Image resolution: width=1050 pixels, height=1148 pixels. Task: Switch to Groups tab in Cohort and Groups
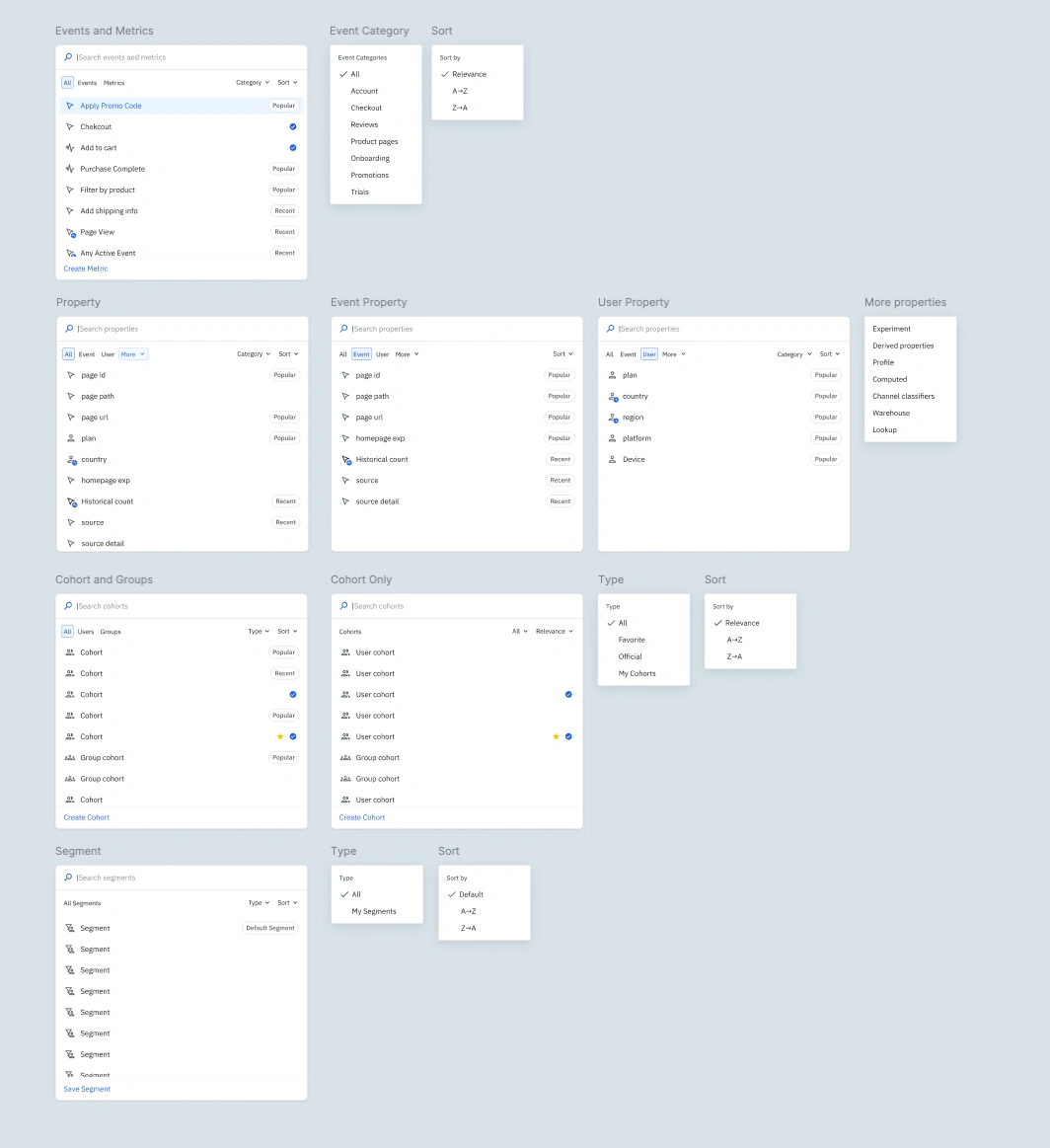(111, 632)
